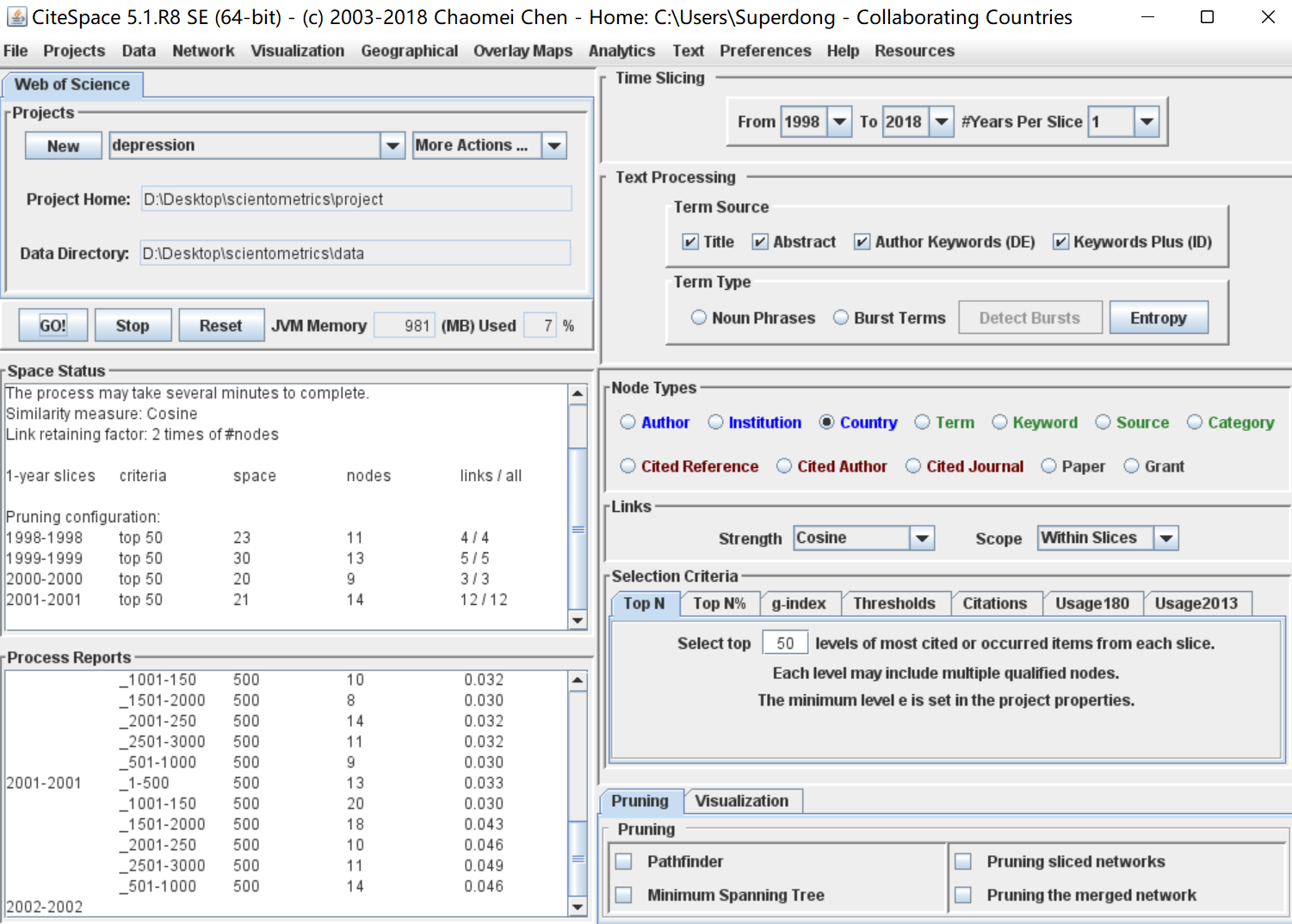This screenshot has width=1292, height=924.
Task: Switch to the Visualization tab beside Pruning
Action: (742, 801)
